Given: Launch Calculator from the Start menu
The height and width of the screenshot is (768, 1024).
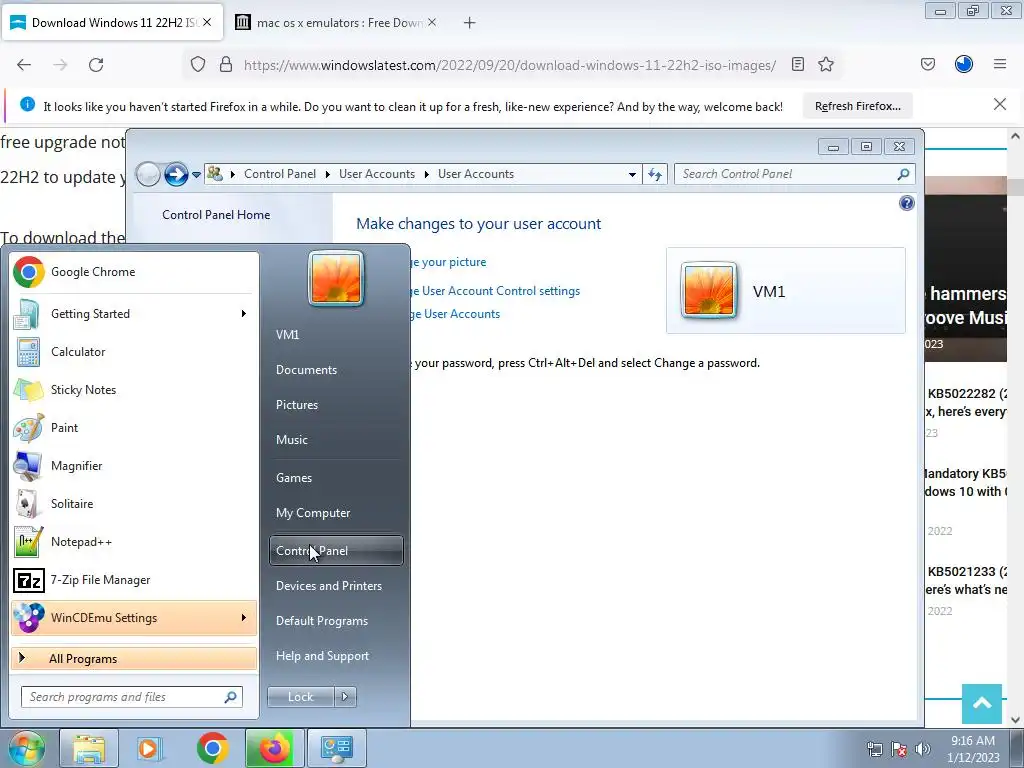Looking at the screenshot, I should coord(134,352).
